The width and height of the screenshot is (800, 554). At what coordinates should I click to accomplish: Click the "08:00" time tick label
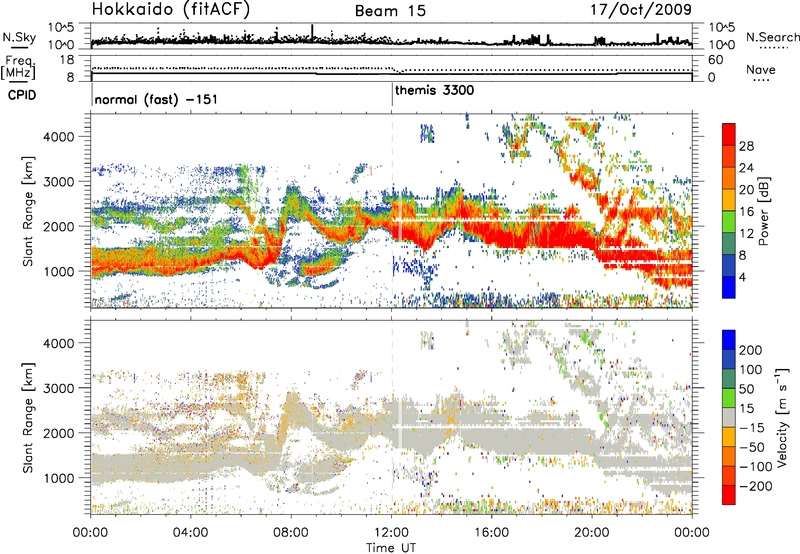pos(291,533)
